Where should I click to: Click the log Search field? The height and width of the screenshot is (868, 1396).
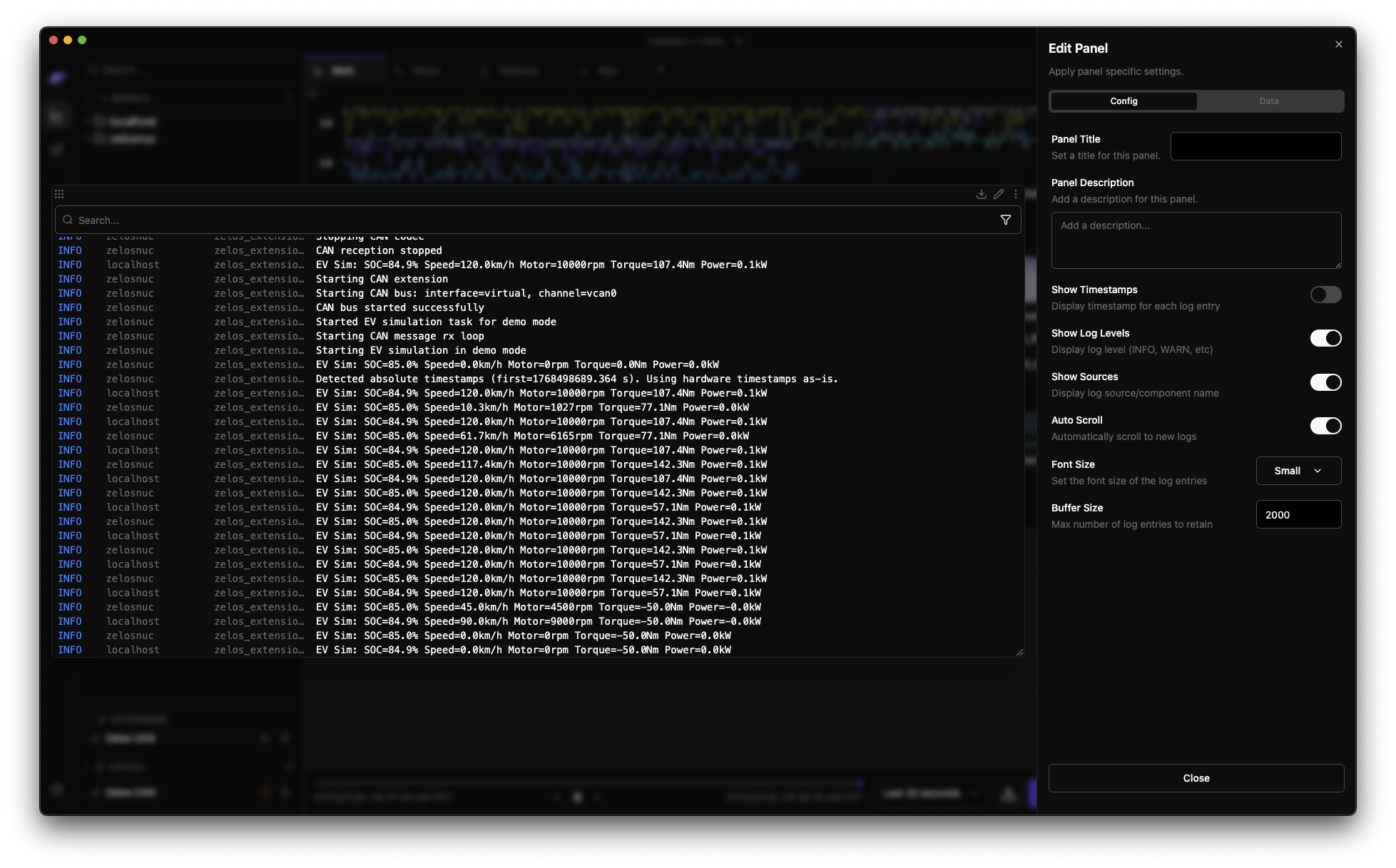[x=538, y=220]
